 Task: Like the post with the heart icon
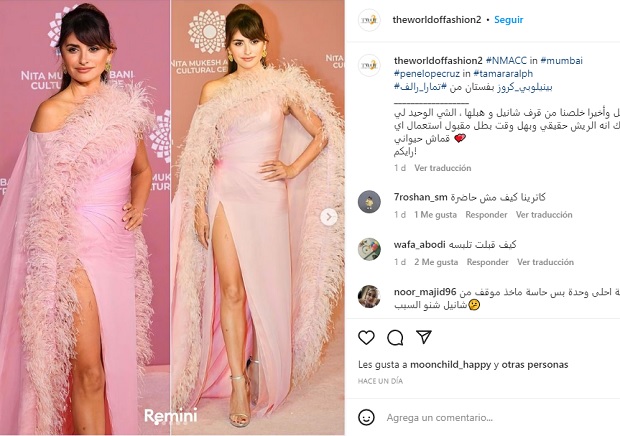click(366, 337)
